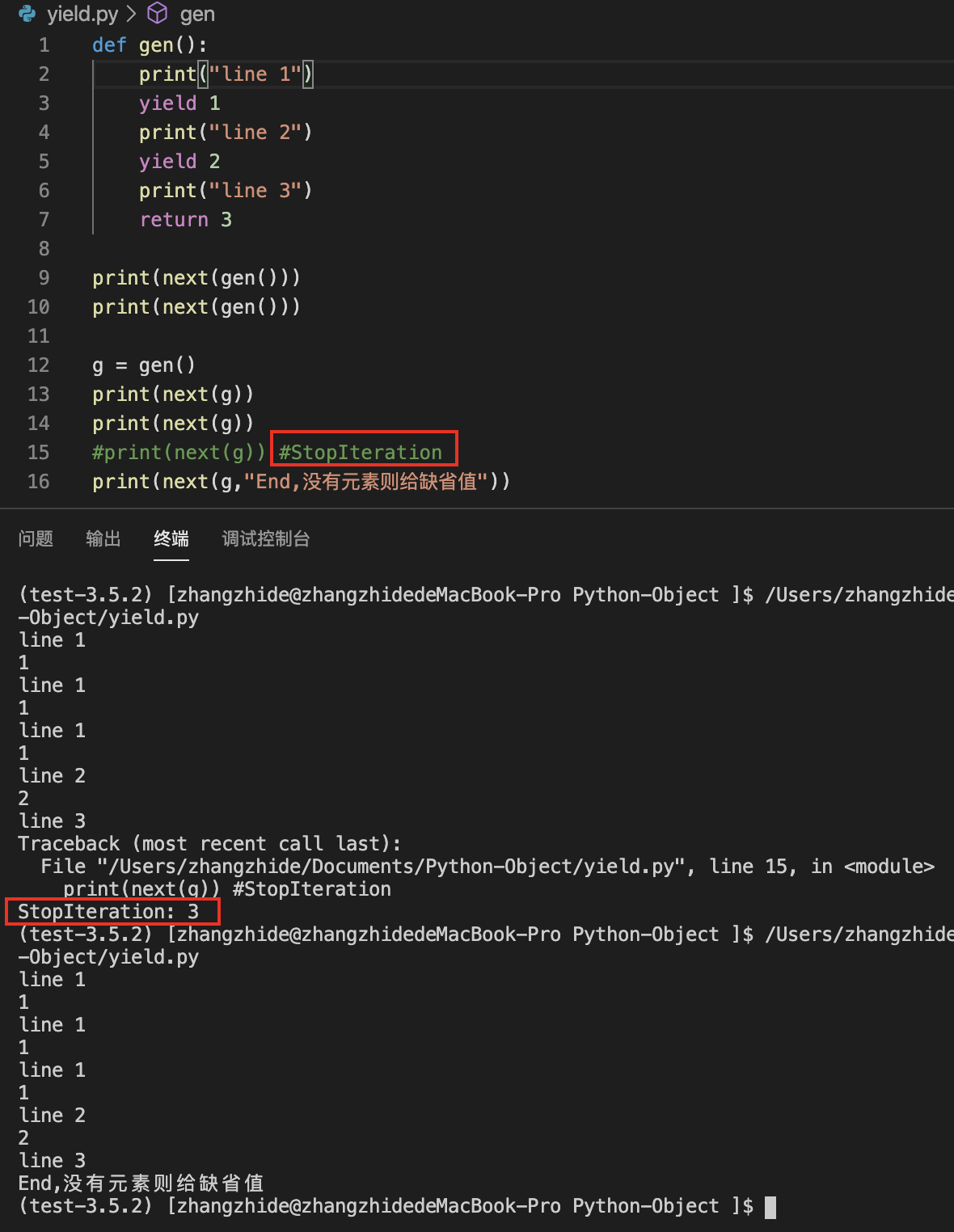Click 'def gen():' on line 1
Viewport: 954px width, 1232px height.
150,45
